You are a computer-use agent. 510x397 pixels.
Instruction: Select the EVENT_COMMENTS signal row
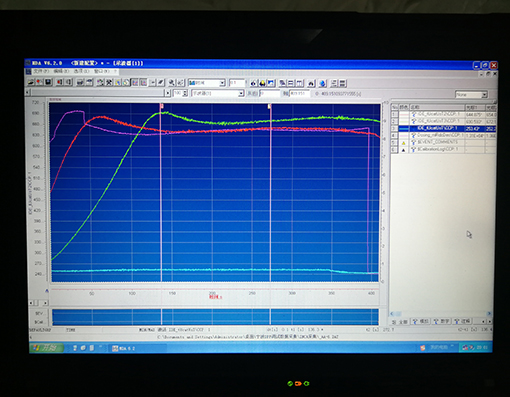443,142
